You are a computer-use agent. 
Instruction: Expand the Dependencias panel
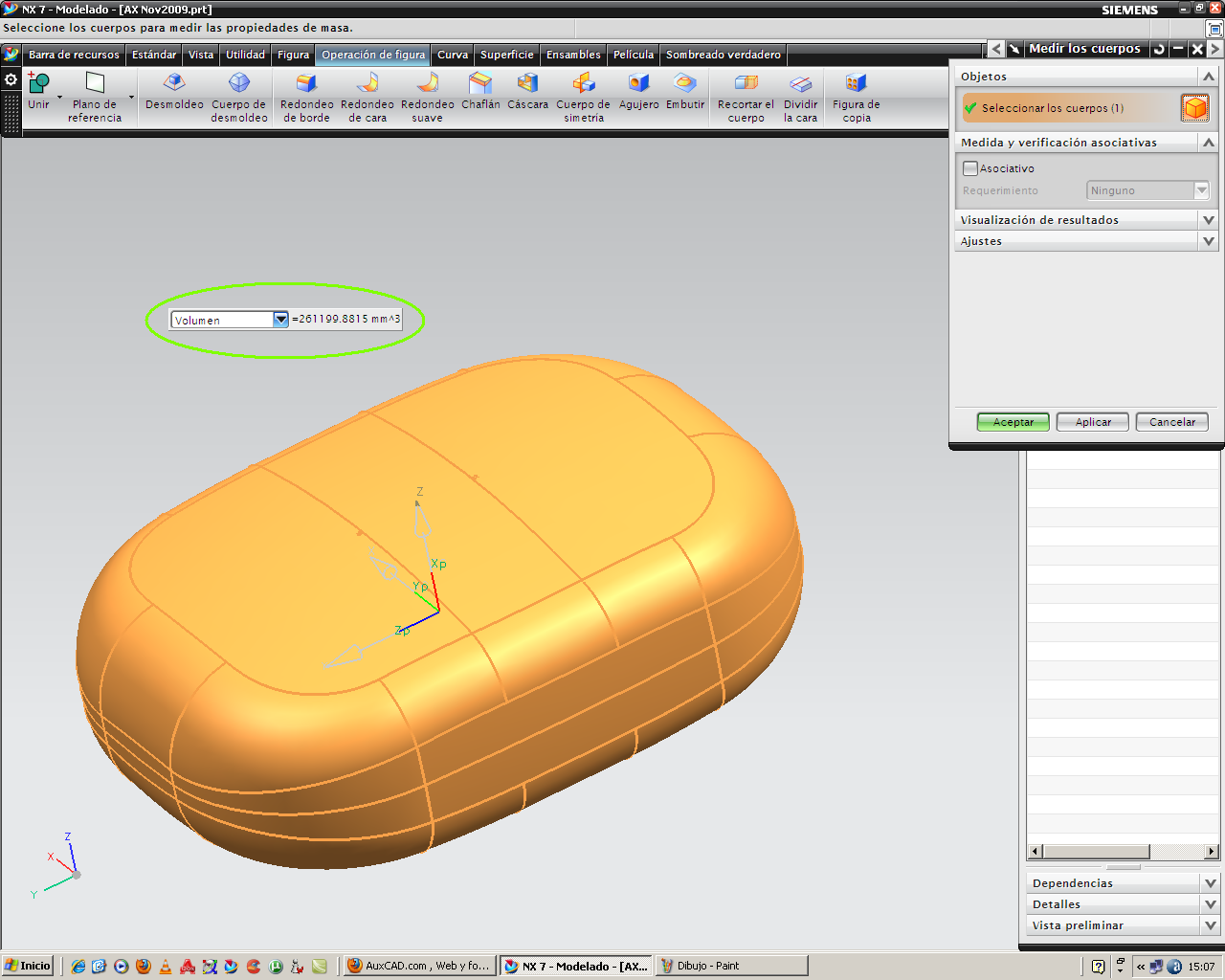(1210, 883)
